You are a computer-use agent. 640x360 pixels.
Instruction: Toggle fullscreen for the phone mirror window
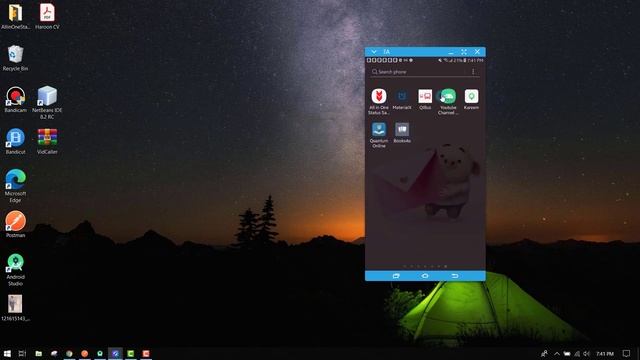[x=464, y=52]
